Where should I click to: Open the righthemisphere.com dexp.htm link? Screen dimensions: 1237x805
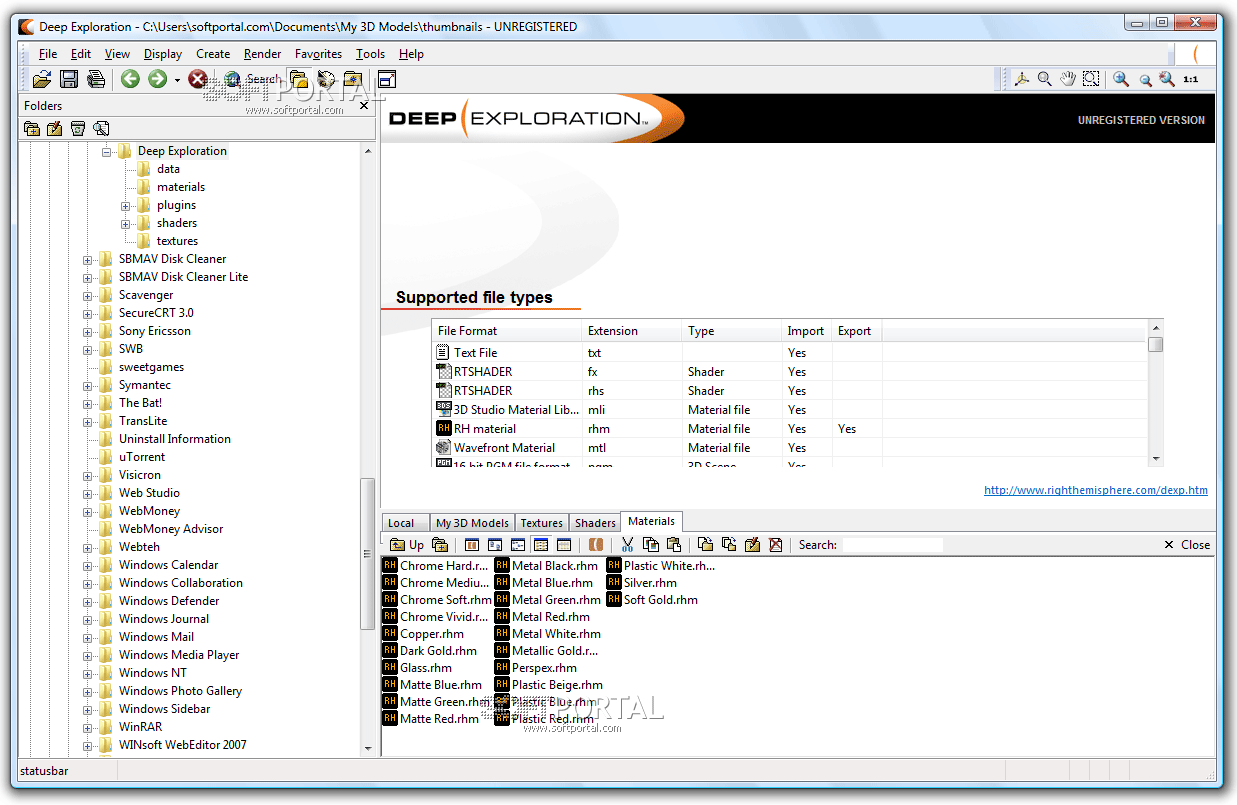click(1096, 490)
